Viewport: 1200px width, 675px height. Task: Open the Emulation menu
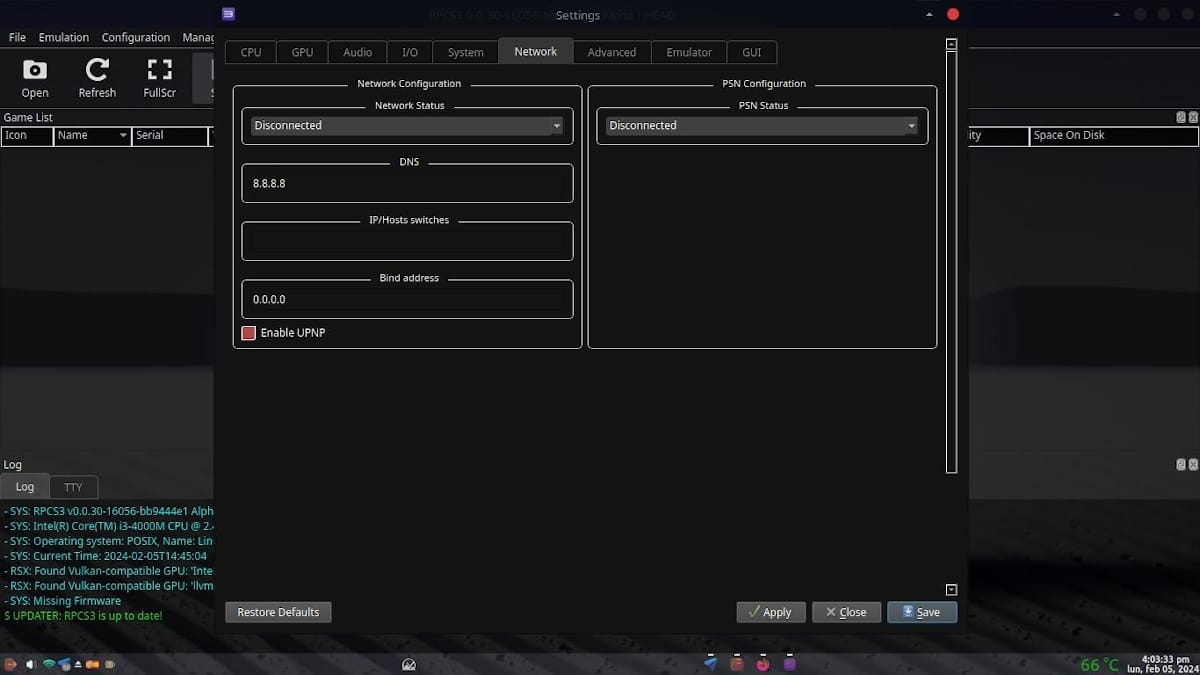[64, 37]
